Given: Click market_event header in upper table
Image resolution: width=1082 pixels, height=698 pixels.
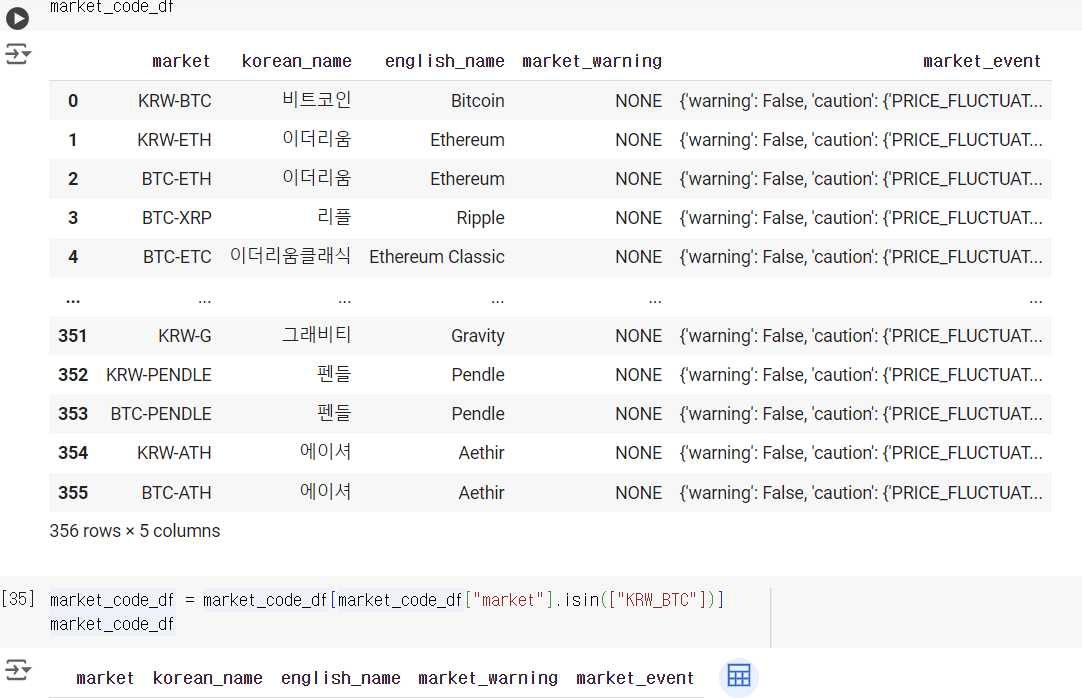Looking at the screenshot, I should coord(982,61).
